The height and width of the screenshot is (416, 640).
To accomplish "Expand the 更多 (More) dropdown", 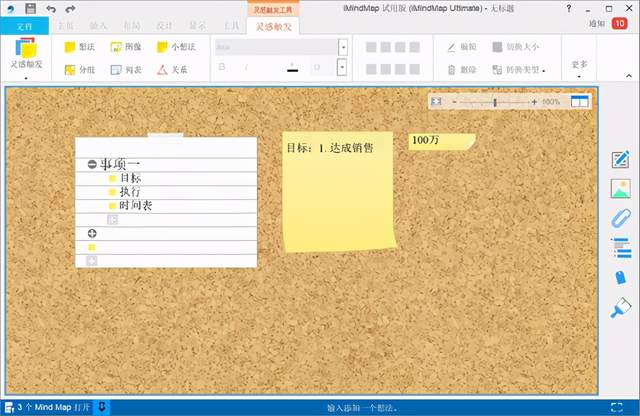I will point(579,68).
